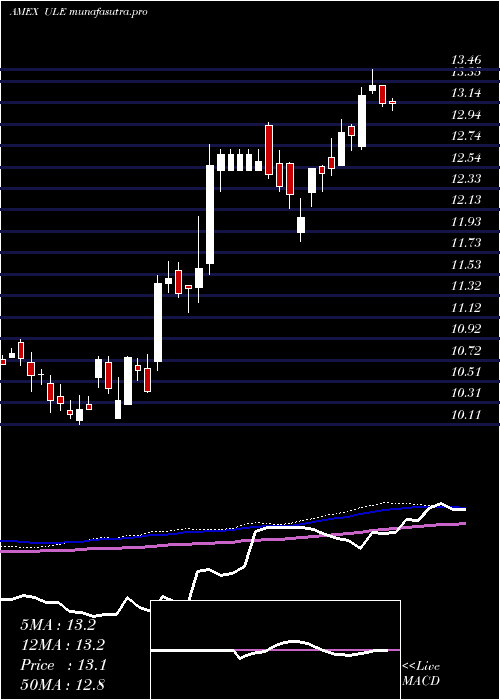Click the 12.94 price level label
Image resolution: width=500 pixels, height=700 pixels.
[x=466, y=115]
